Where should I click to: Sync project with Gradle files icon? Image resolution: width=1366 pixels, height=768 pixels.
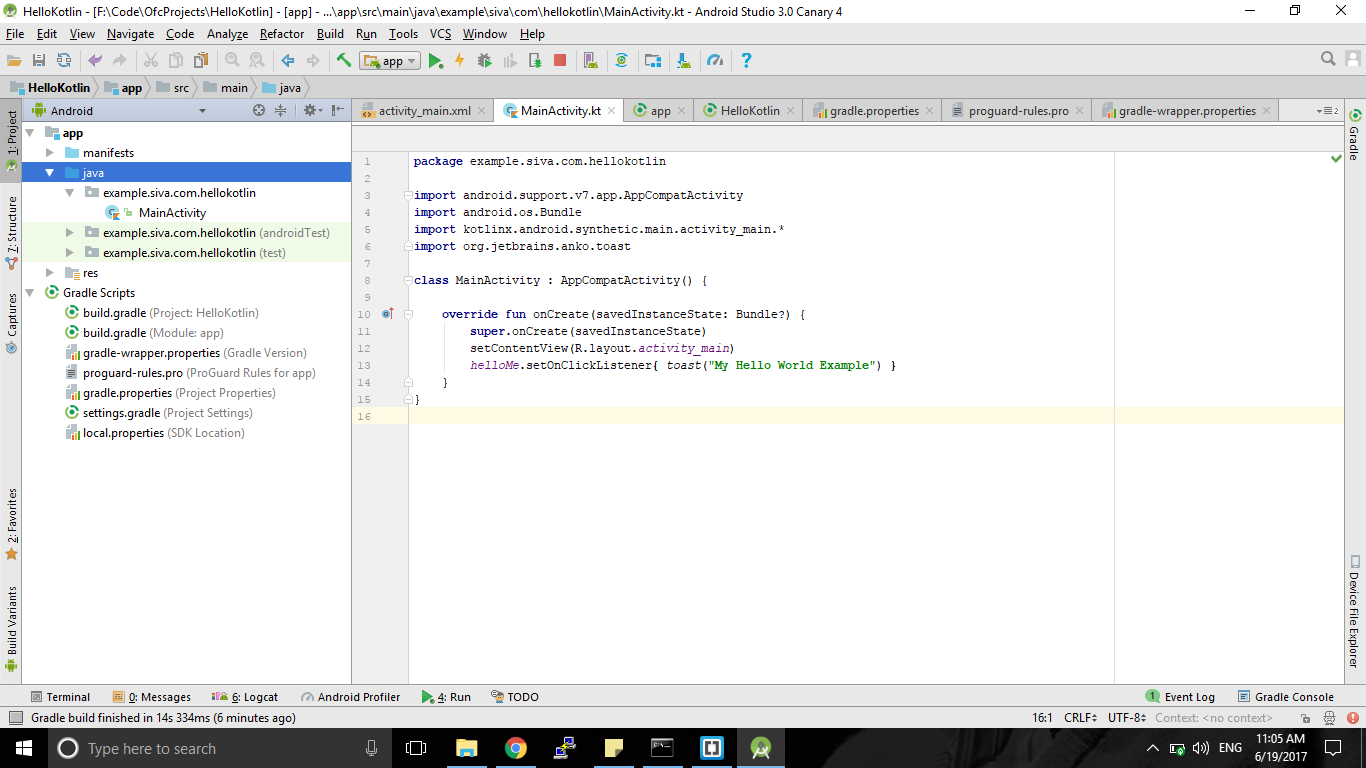621,60
